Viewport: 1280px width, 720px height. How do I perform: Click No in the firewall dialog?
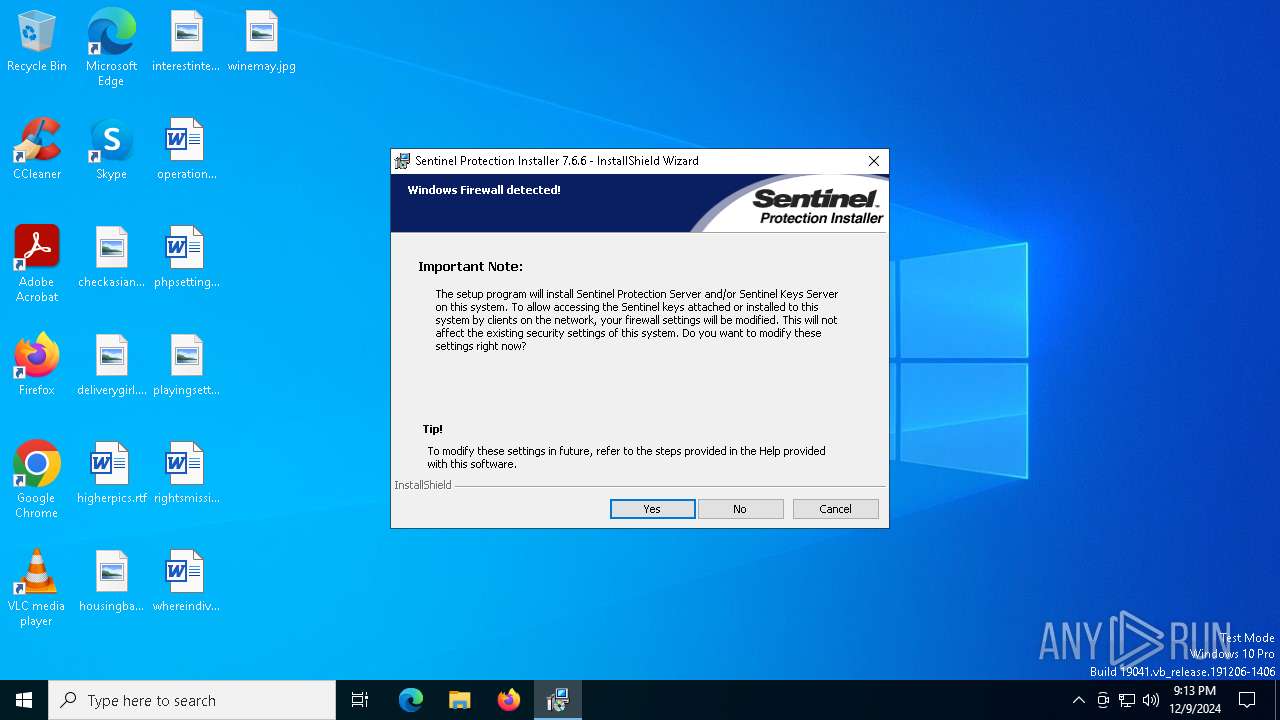coord(740,509)
